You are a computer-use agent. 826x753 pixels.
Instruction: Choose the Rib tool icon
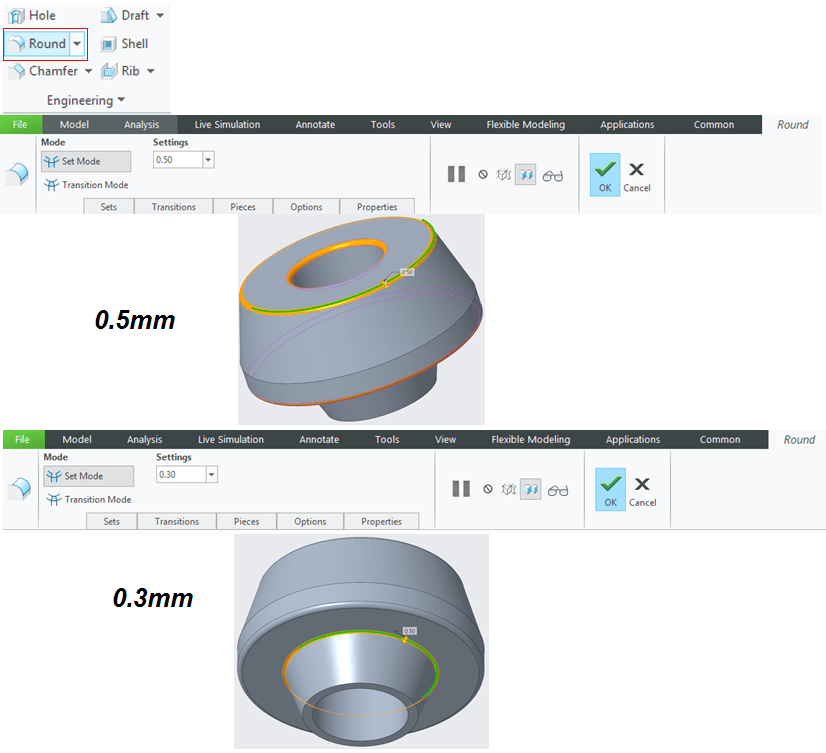108,71
